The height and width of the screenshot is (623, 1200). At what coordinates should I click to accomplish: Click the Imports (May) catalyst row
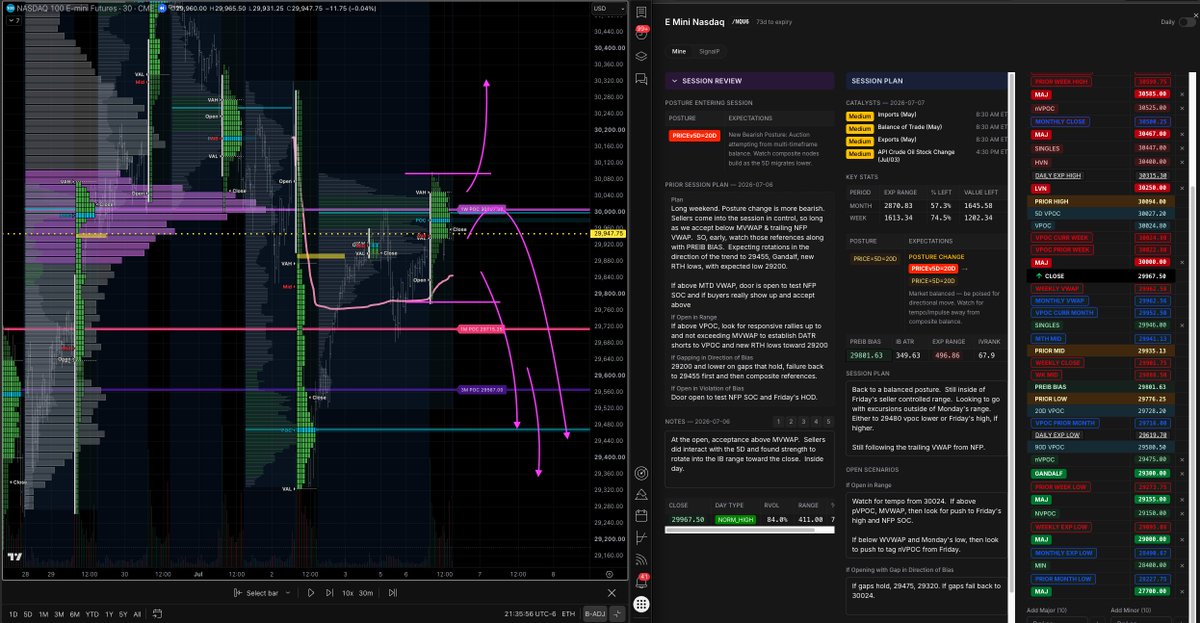pos(927,115)
